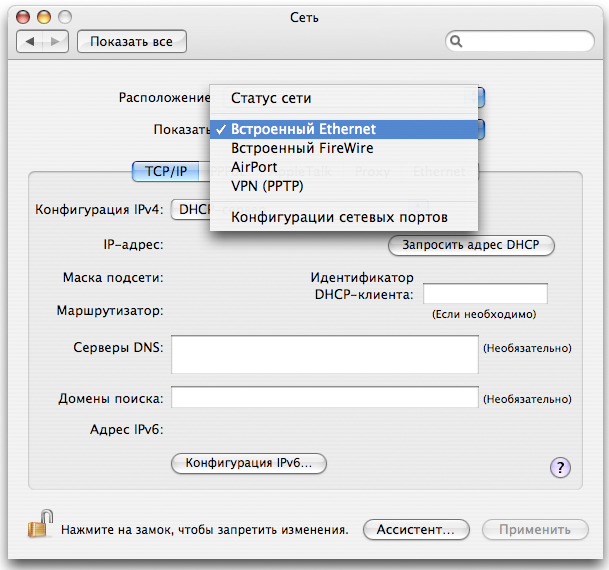Click the lock icon to prevent changes
The width and height of the screenshot is (609, 570).
coord(39,526)
